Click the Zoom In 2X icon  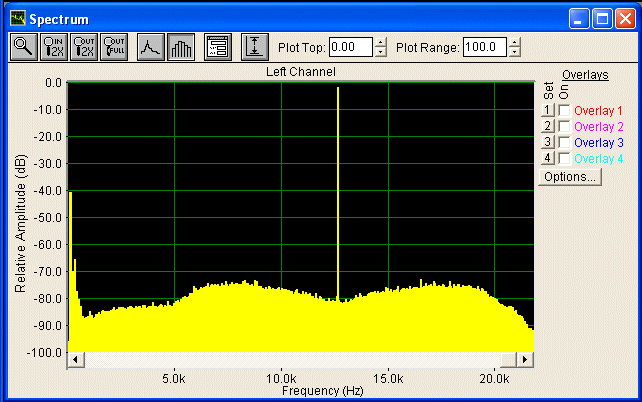53,47
